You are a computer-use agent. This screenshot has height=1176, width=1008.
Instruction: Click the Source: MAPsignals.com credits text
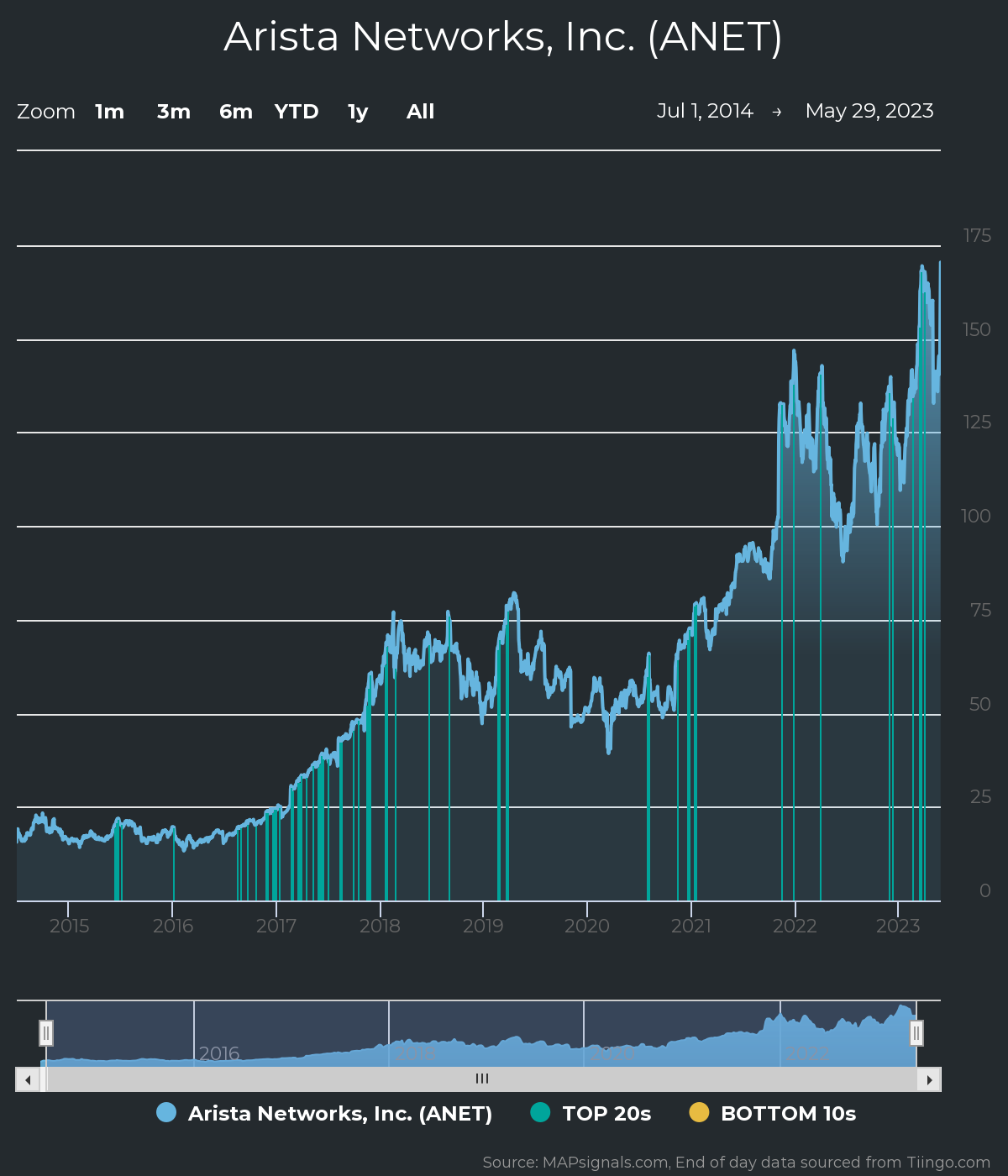(x=737, y=1163)
